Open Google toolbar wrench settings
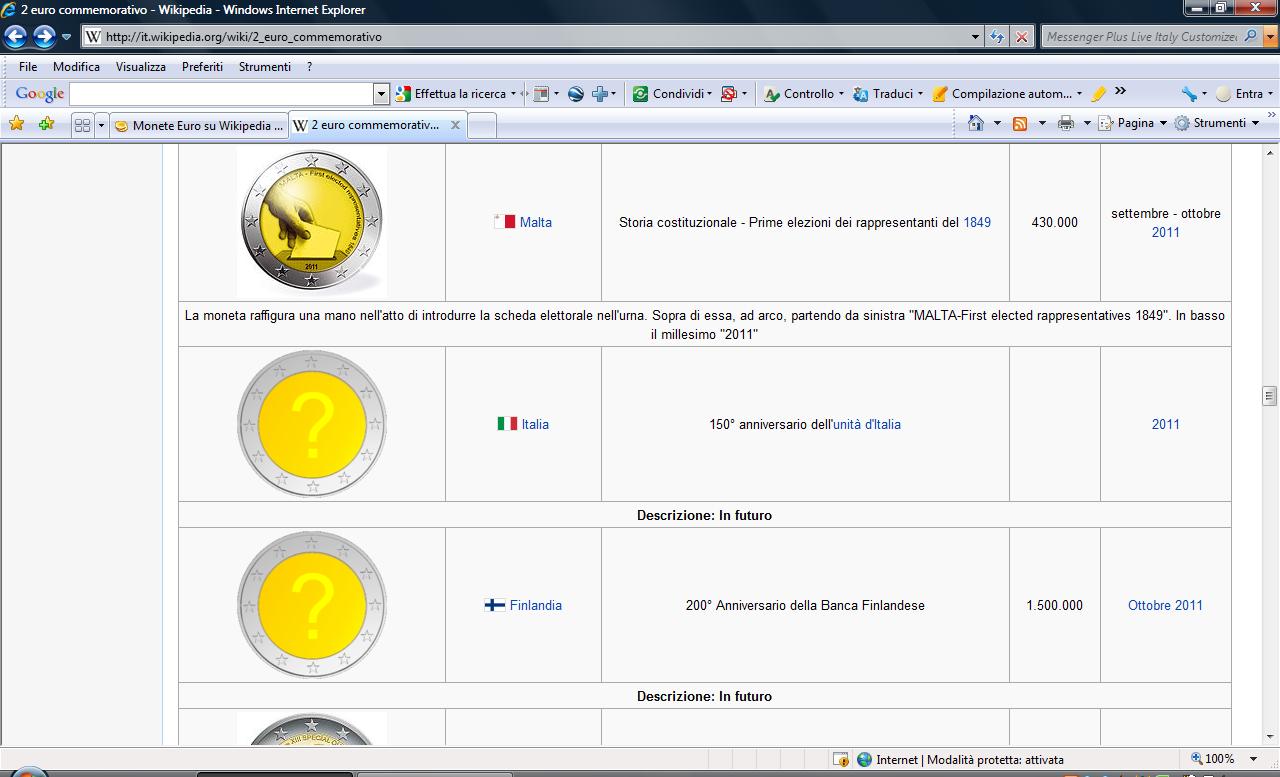The width and height of the screenshot is (1280, 777). coord(1189,94)
